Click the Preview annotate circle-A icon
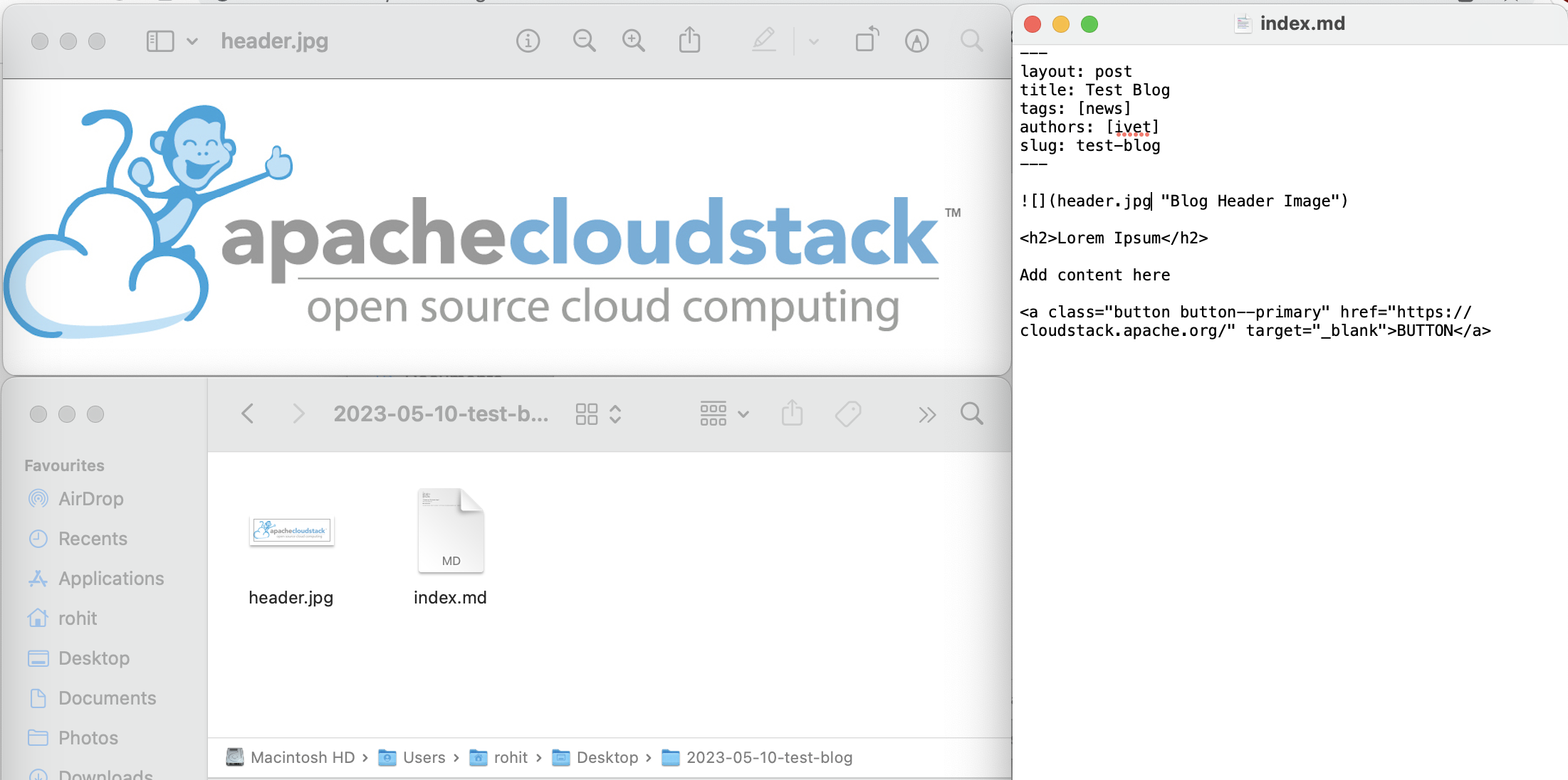The height and width of the screenshot is (780, 1568). 916,41
